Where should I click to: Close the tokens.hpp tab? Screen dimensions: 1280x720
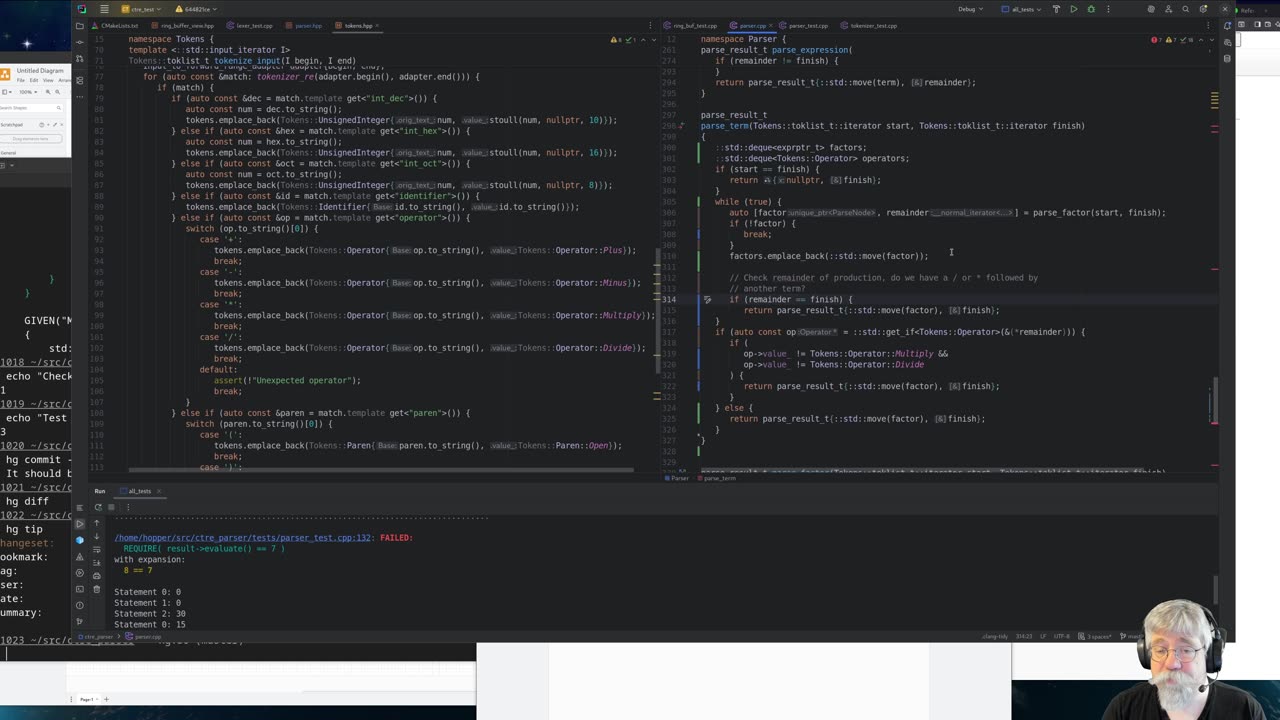[x=379, y=25]
